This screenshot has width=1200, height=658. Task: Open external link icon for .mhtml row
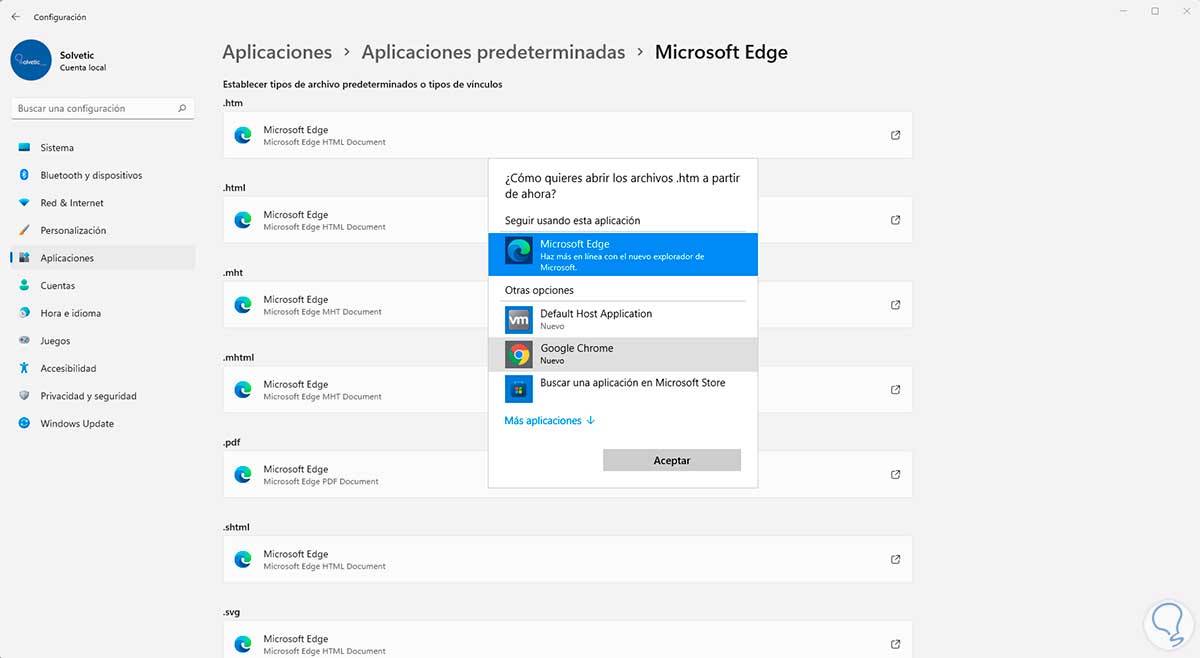click(895, 390)
